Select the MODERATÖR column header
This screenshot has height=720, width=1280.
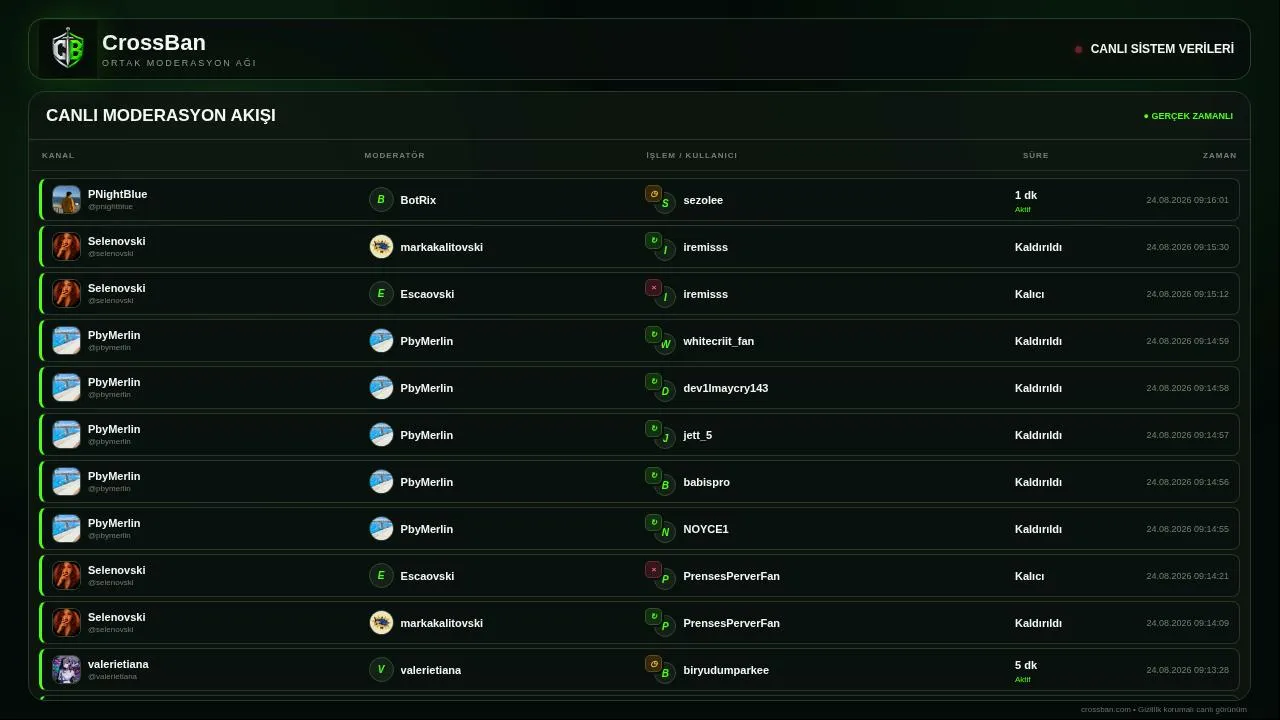tap(395, 156)
